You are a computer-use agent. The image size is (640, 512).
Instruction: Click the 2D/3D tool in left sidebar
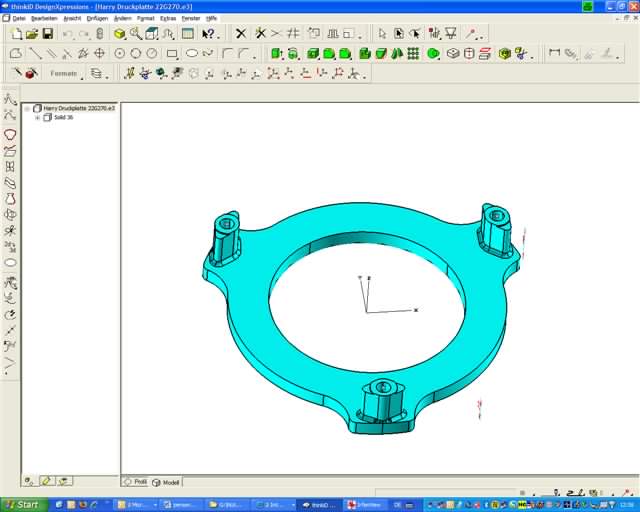(x=10, y=246)
